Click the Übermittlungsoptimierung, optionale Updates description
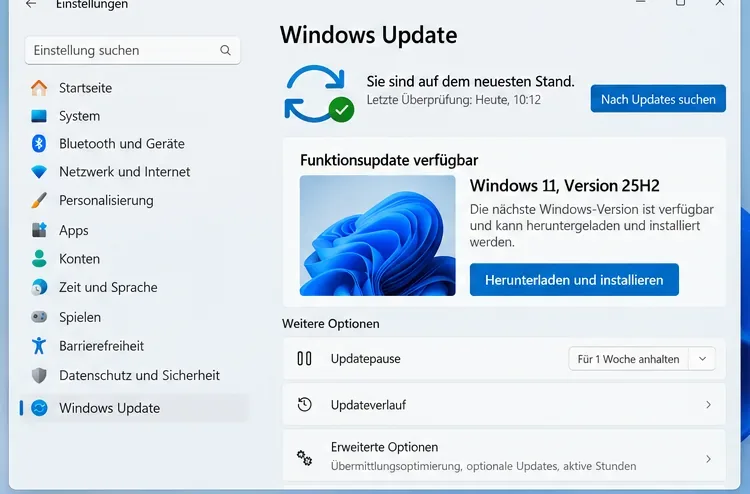 (x=483, y=466)
